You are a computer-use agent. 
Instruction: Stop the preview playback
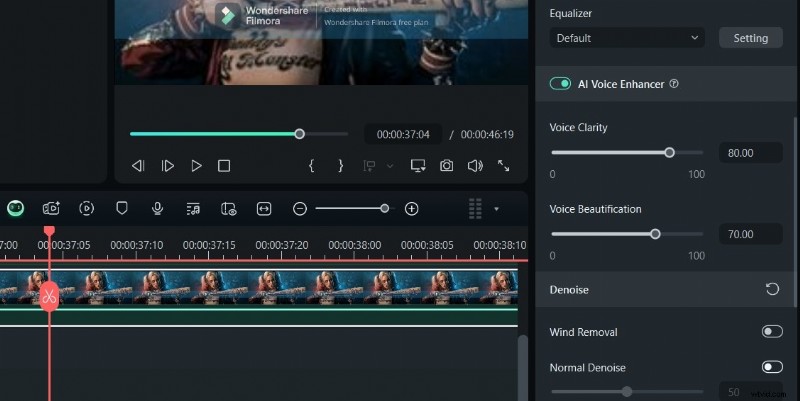(x=224, y=166)
